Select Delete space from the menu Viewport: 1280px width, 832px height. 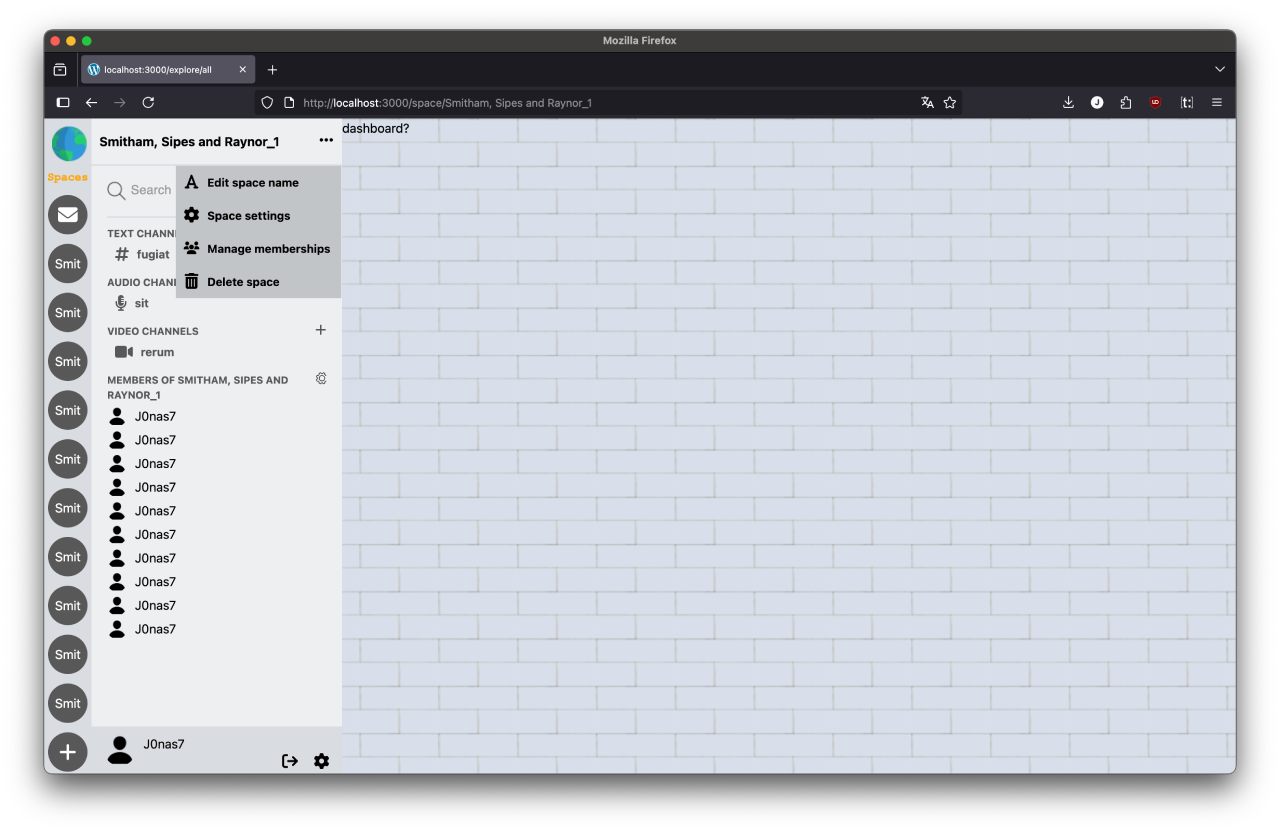[243, 282]
